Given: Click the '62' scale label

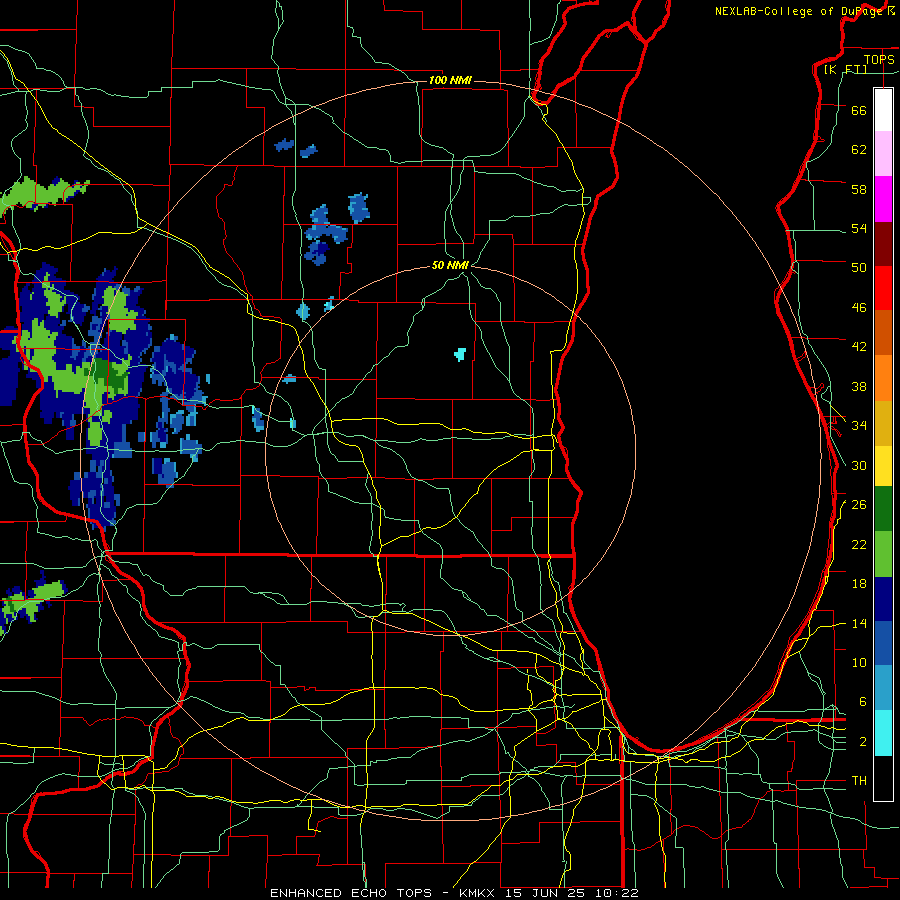Looking at the screenshot, I should click(x=859, y=149).
